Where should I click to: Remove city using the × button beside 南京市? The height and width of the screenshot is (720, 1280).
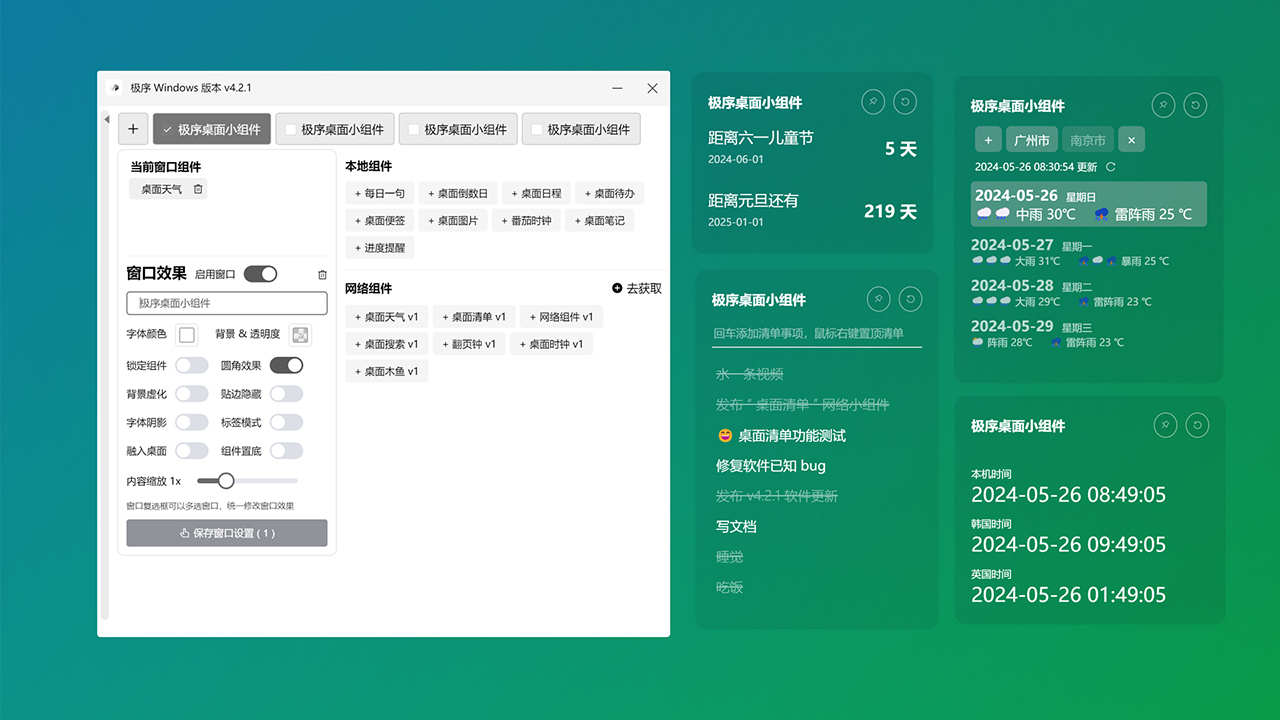pos(1131,140)
